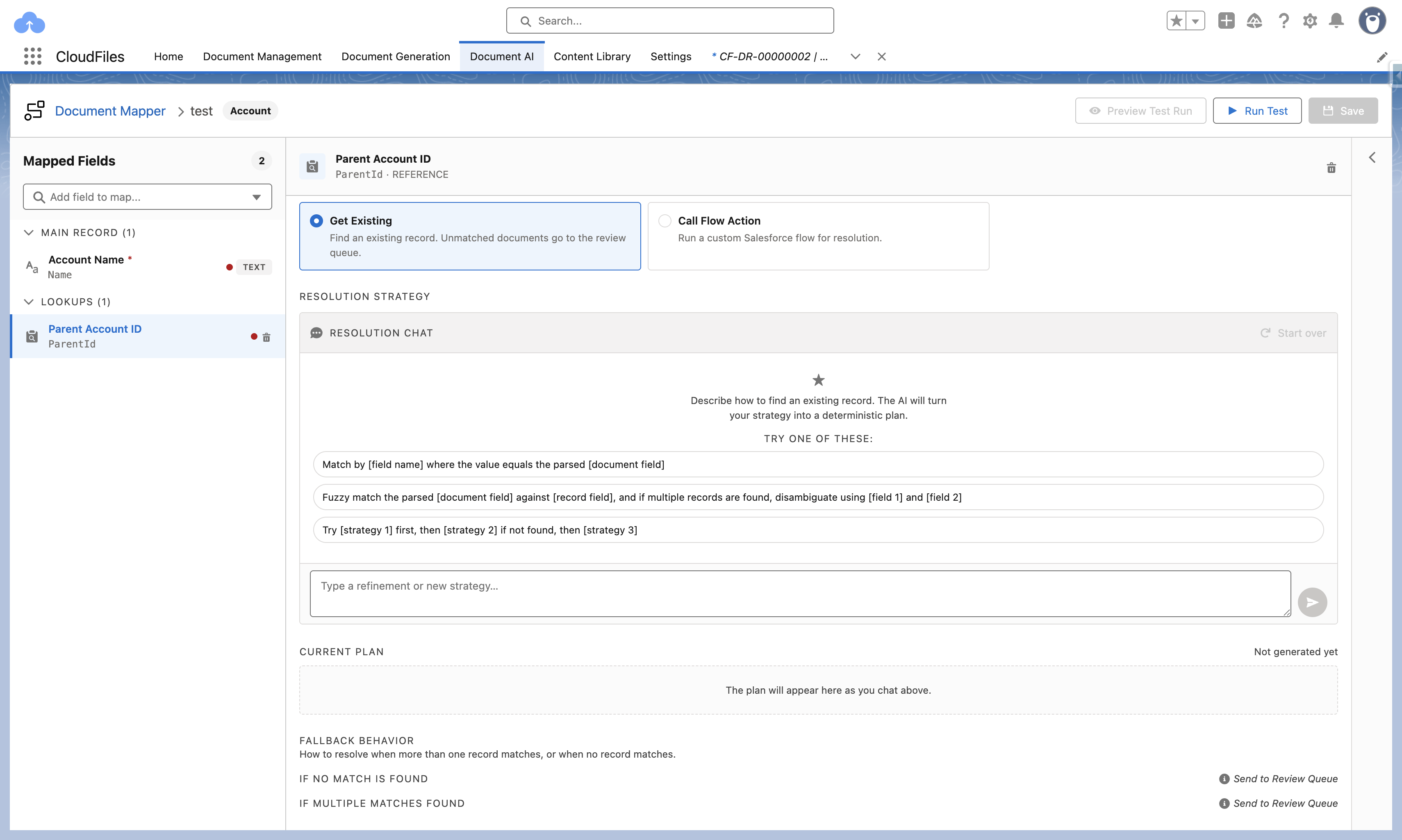Delete the Parent Account ID lookup row
Screen dimensions: 1402x840
coord(266,337)
